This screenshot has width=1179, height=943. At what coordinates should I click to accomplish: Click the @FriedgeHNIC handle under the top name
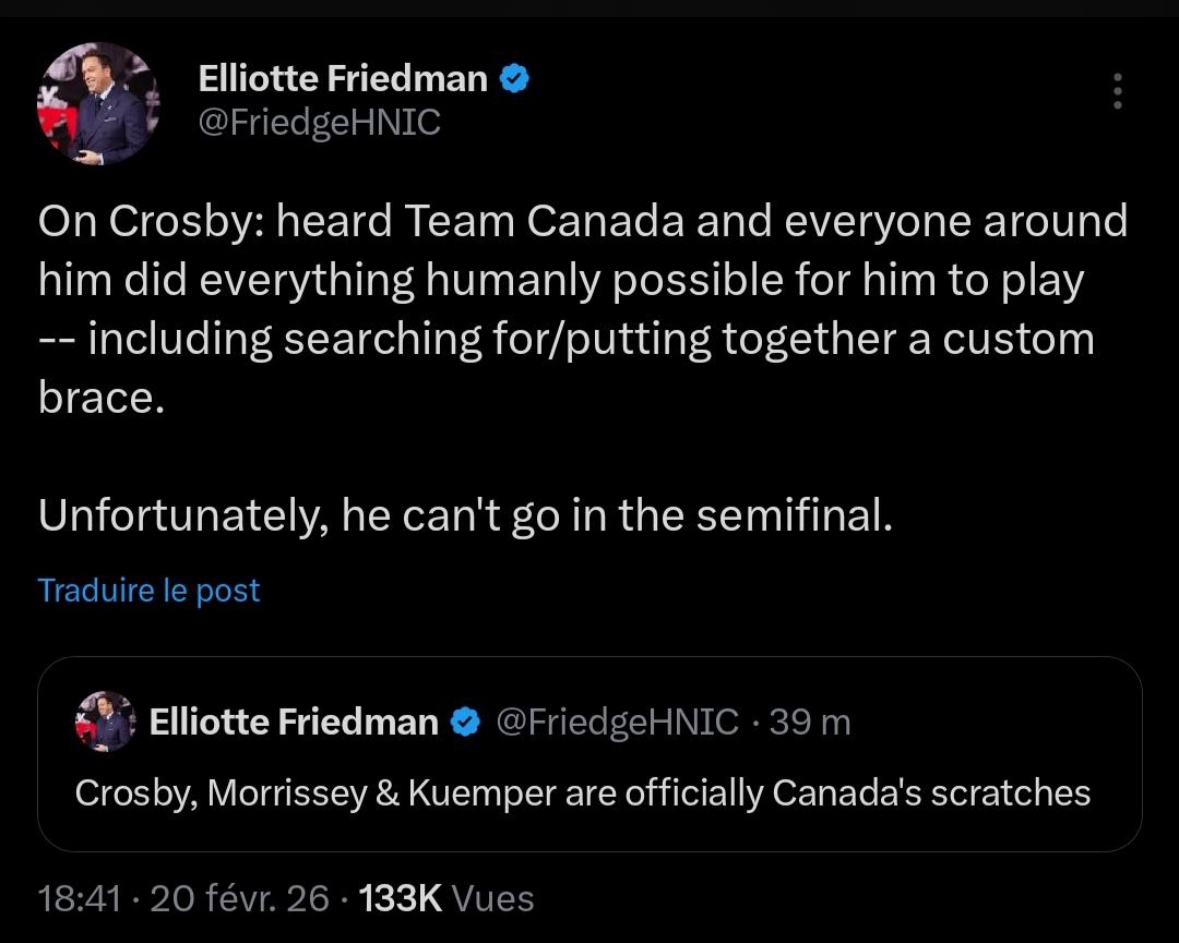[319, 123]
